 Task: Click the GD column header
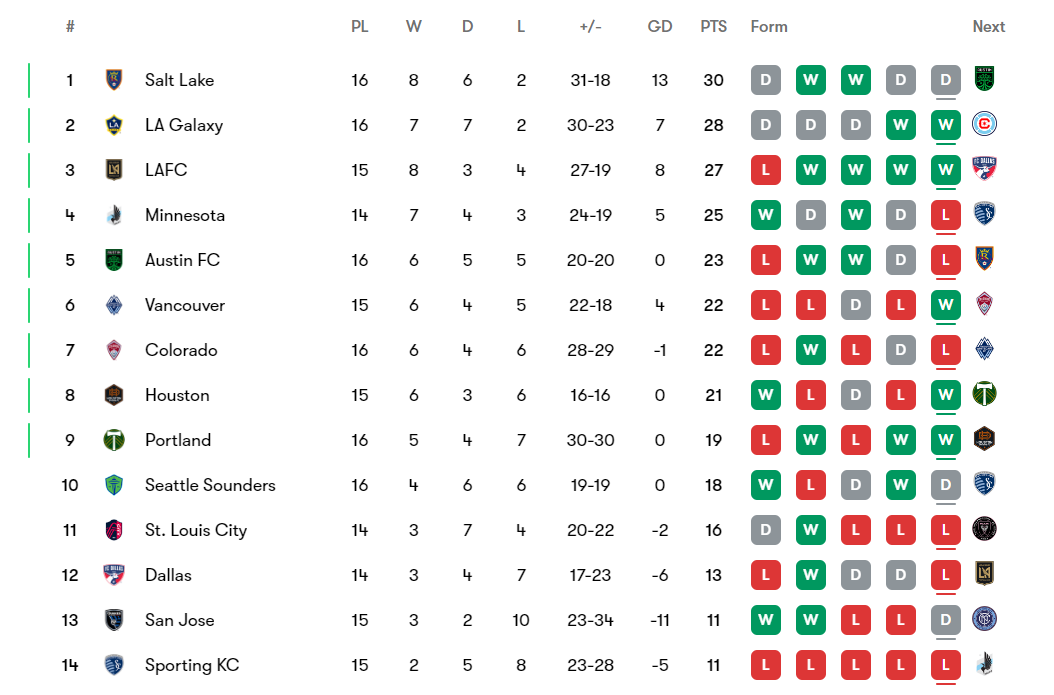coord(660,27)
